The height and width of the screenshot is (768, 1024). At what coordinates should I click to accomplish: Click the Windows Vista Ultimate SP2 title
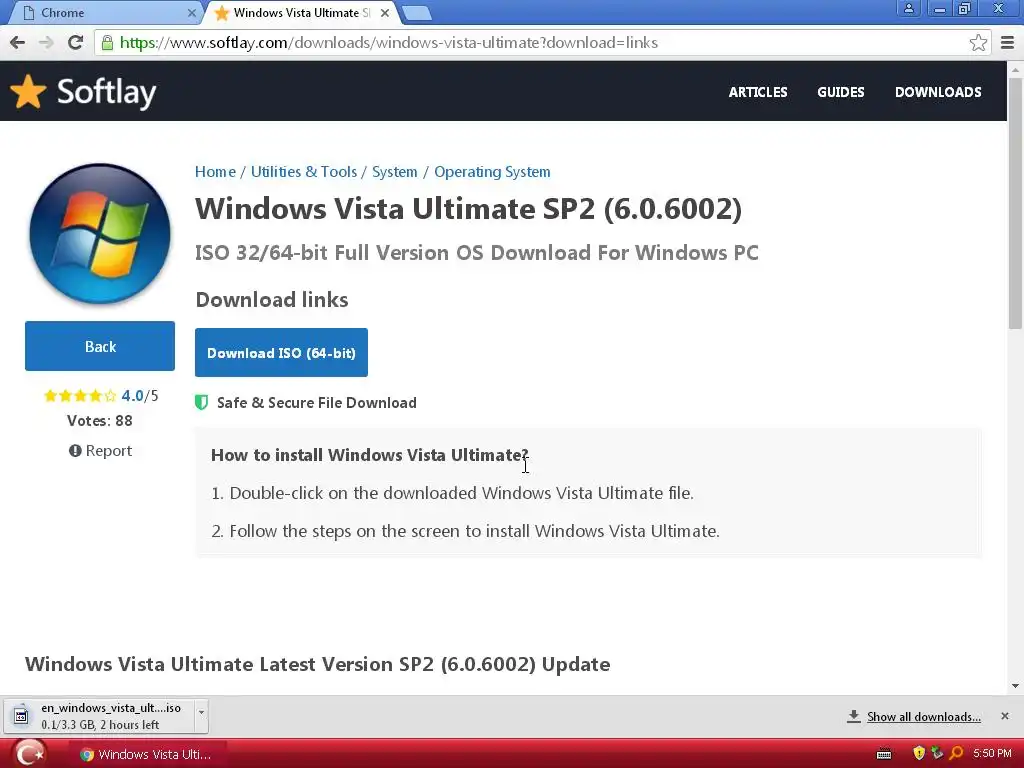coord(468,209)
